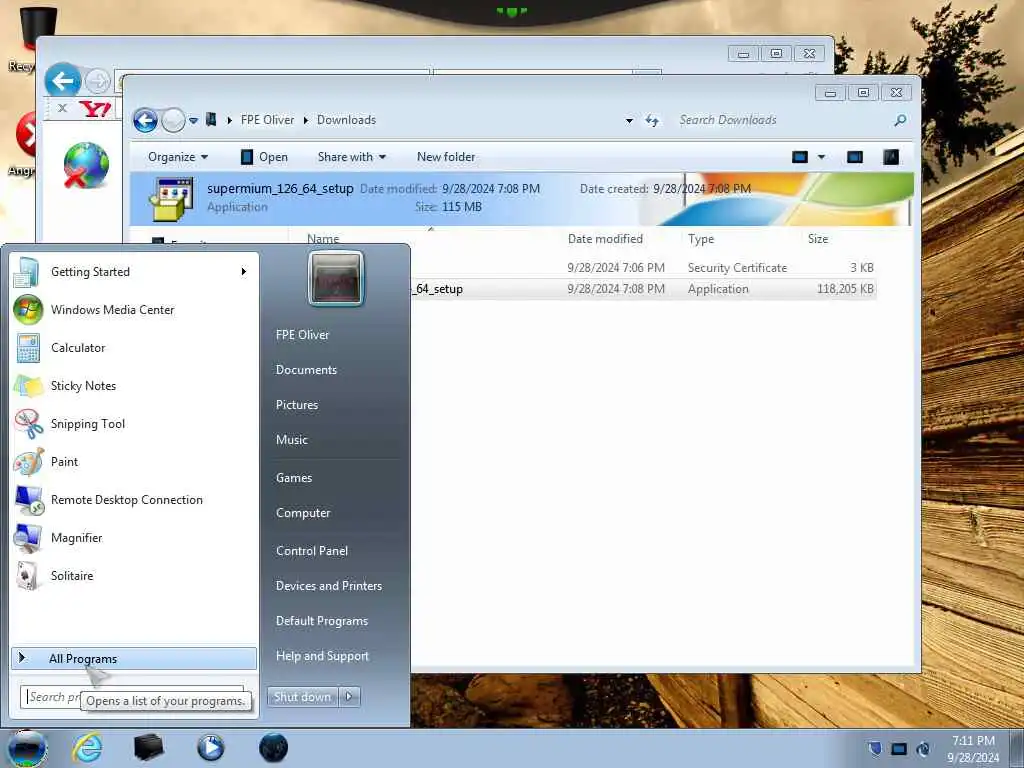The height and width of the screenshot is (768, 1024).
Task: Click the change view icon in Explorer toolbar
Action: click(800, 157)
